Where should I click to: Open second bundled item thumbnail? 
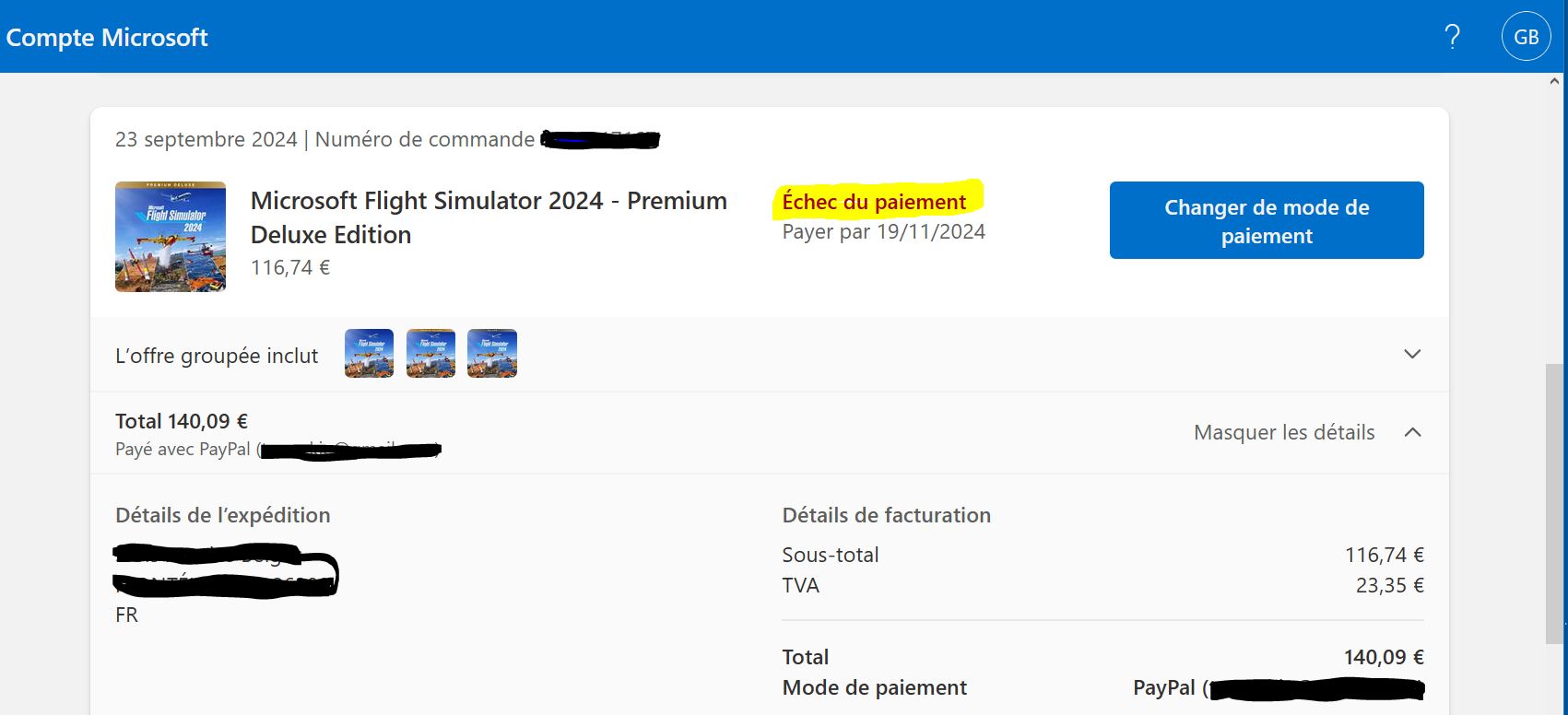point(430,354)
